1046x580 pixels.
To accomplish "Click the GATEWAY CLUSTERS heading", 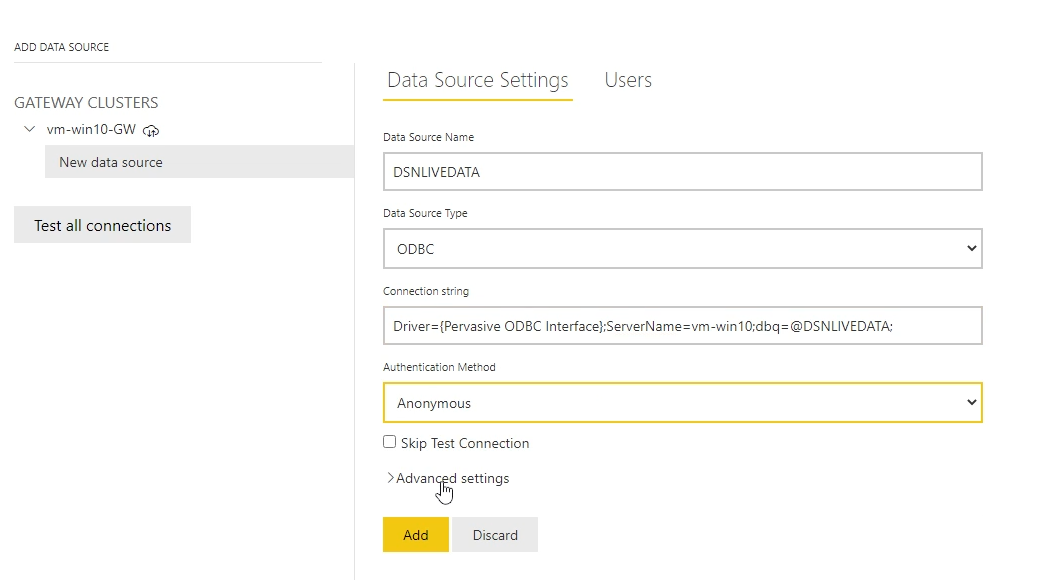I will (86, 102).
